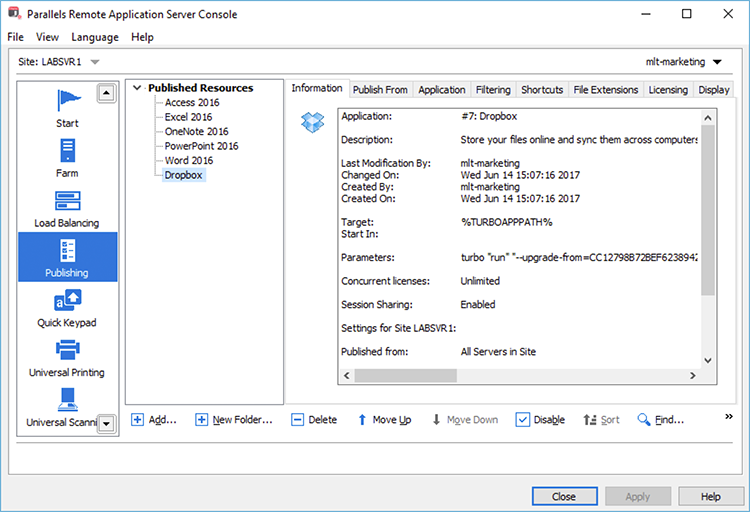Click the Add plus icon

coord(137,420)
